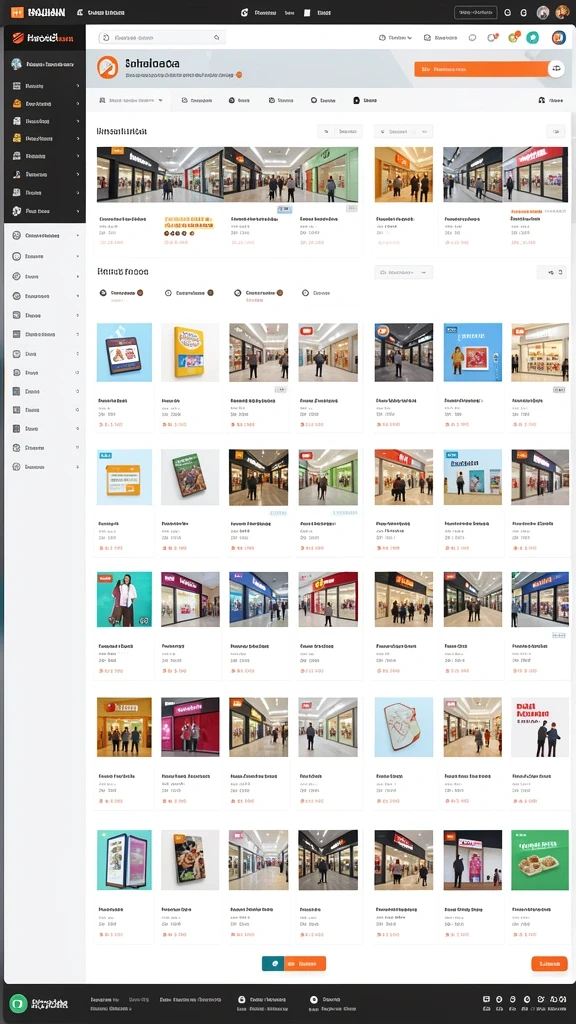Click the white circular button on orange banner
The image size is (576, 1024).
pos(556,69)
